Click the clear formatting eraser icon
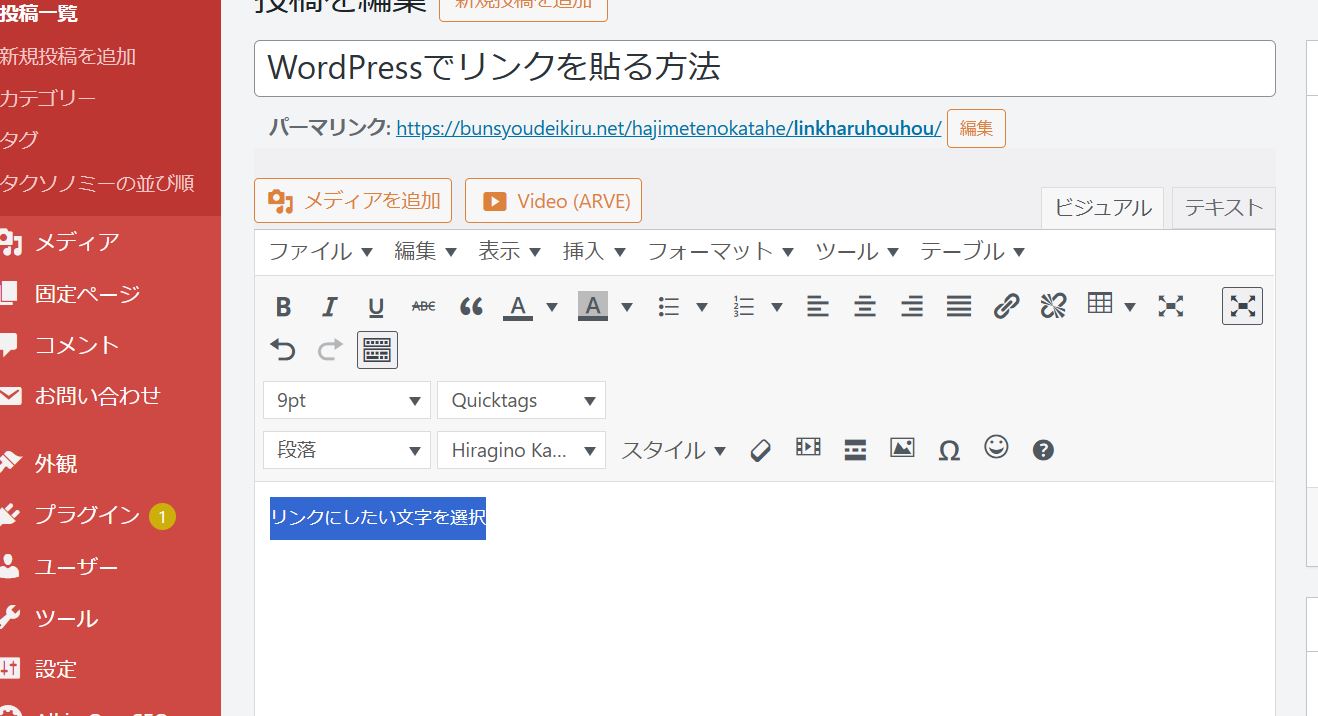The width and height of the screenshot is (1318, 716). coord(760,450)
